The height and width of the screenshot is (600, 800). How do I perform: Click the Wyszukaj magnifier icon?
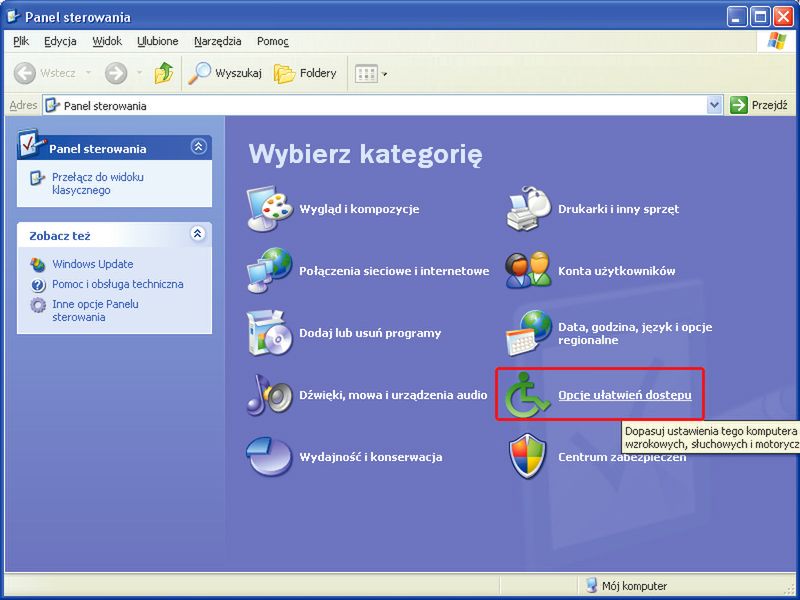pyautogui.click(x=199, y=73)
